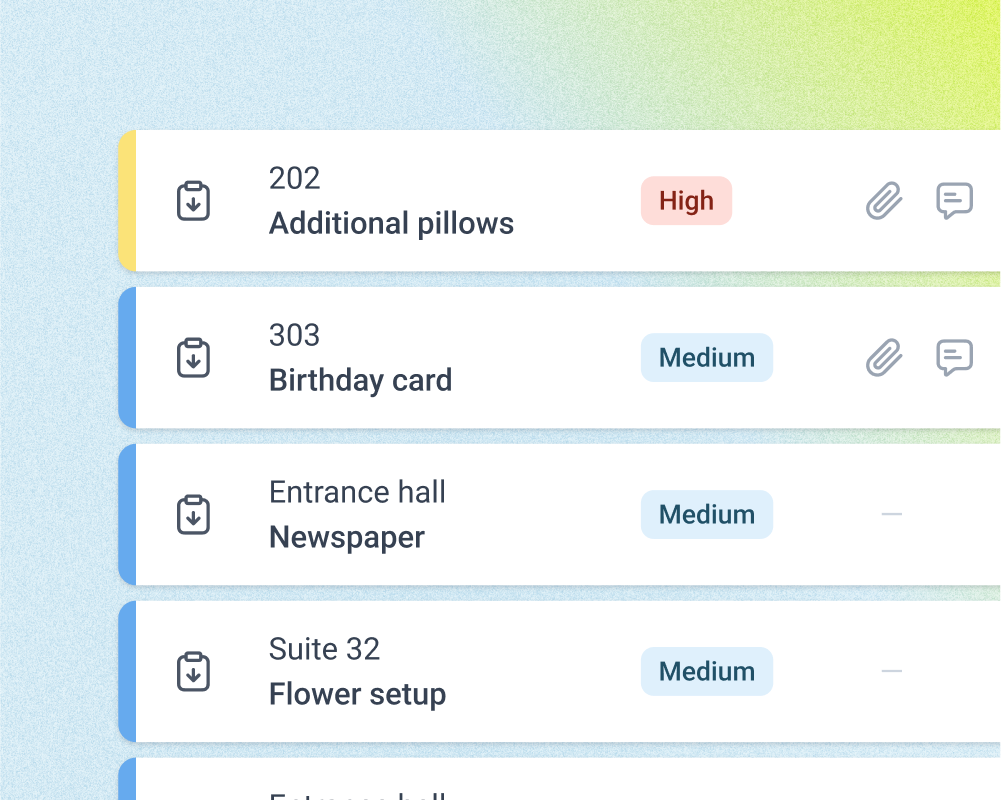The image size is (1001, 800).
Task: Select the clipboard icon on the Newspaper task
Action: click(193, 514)
